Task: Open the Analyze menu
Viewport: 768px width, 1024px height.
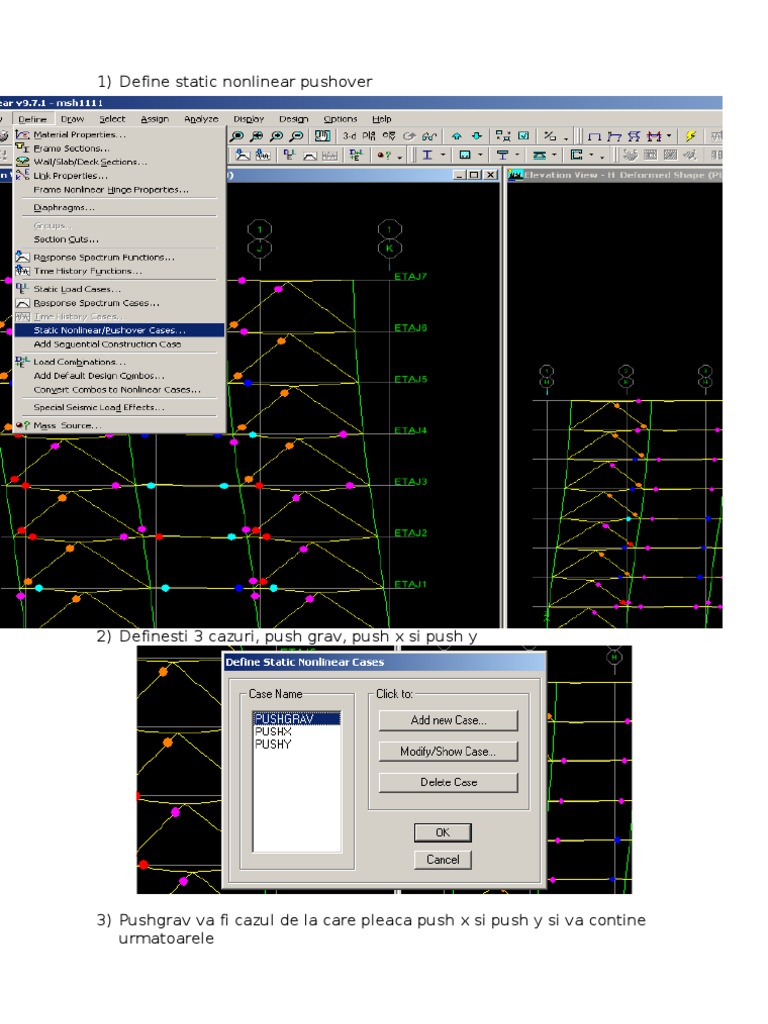Action: pyautogui.click(x=201, y=119)
